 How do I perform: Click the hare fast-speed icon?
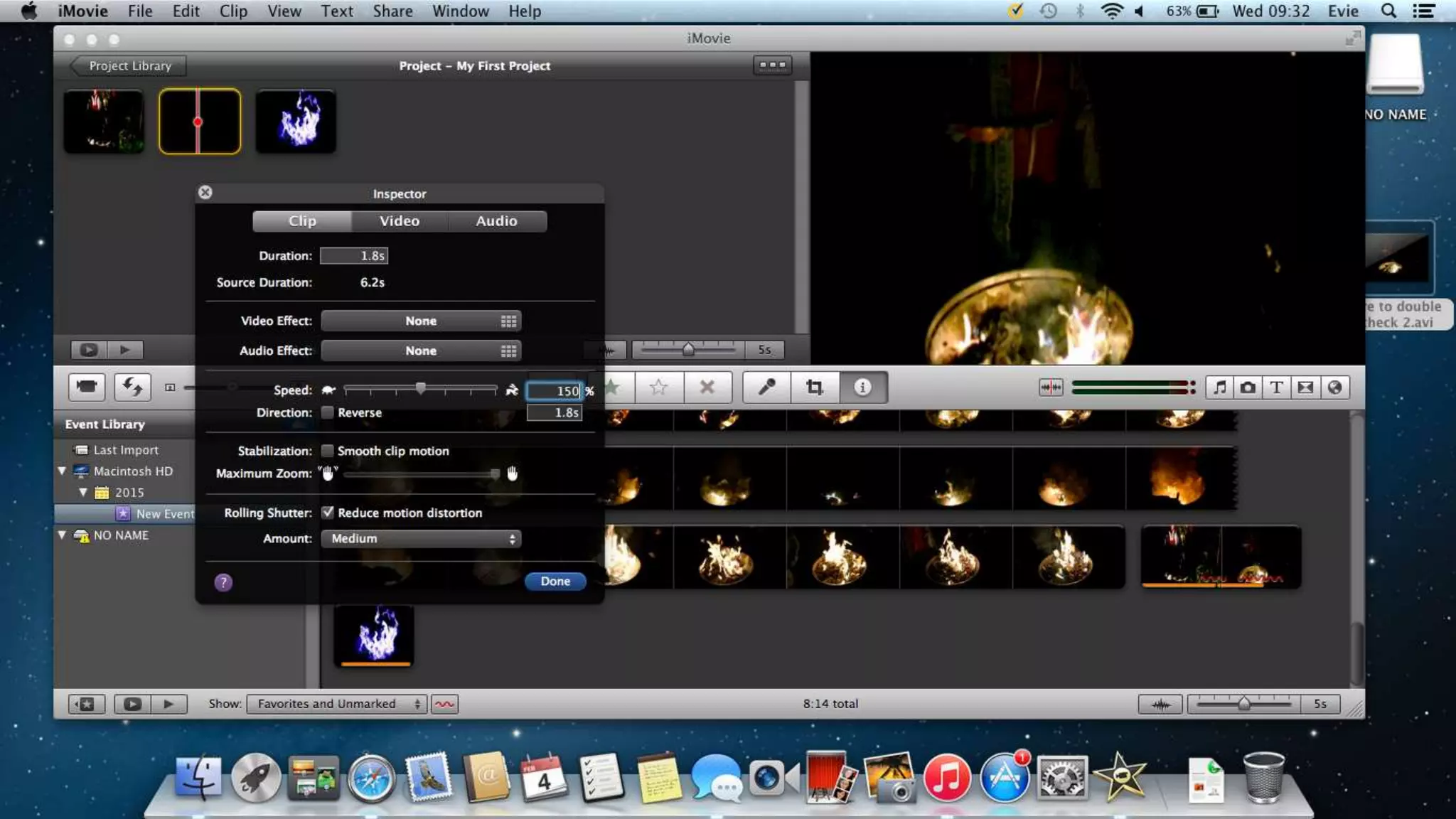pyautogui.click(x=512, y=390)
